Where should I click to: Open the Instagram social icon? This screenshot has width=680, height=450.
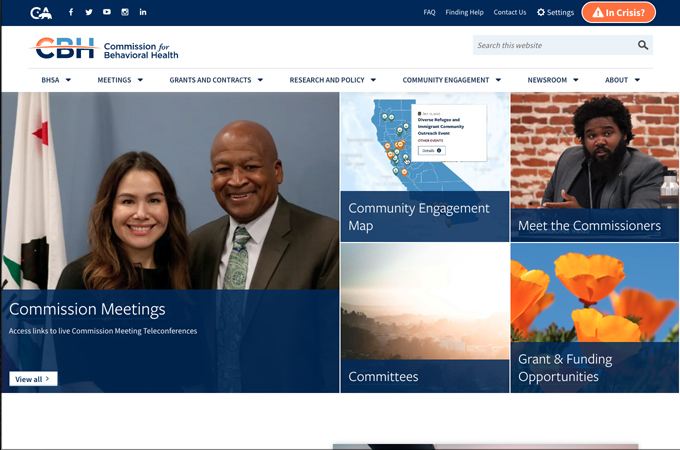coord(125,12)
